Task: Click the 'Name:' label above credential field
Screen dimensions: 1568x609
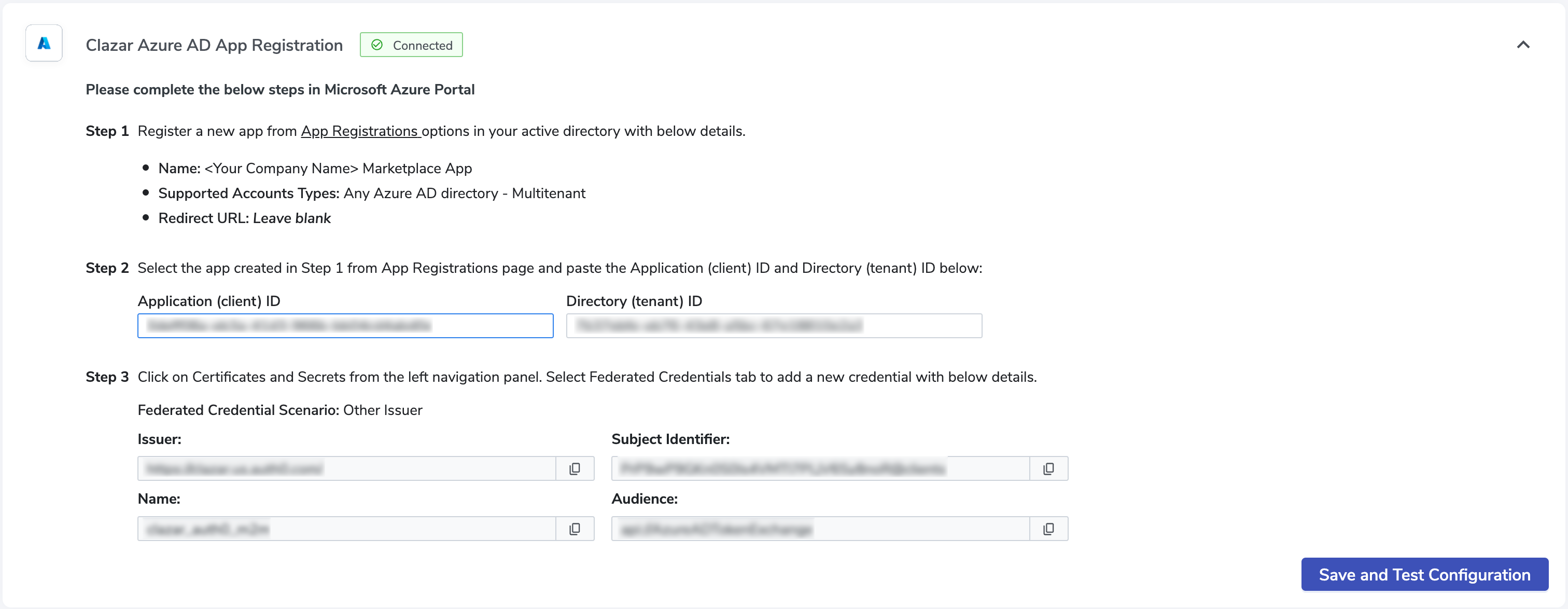Action: [159, 499]
